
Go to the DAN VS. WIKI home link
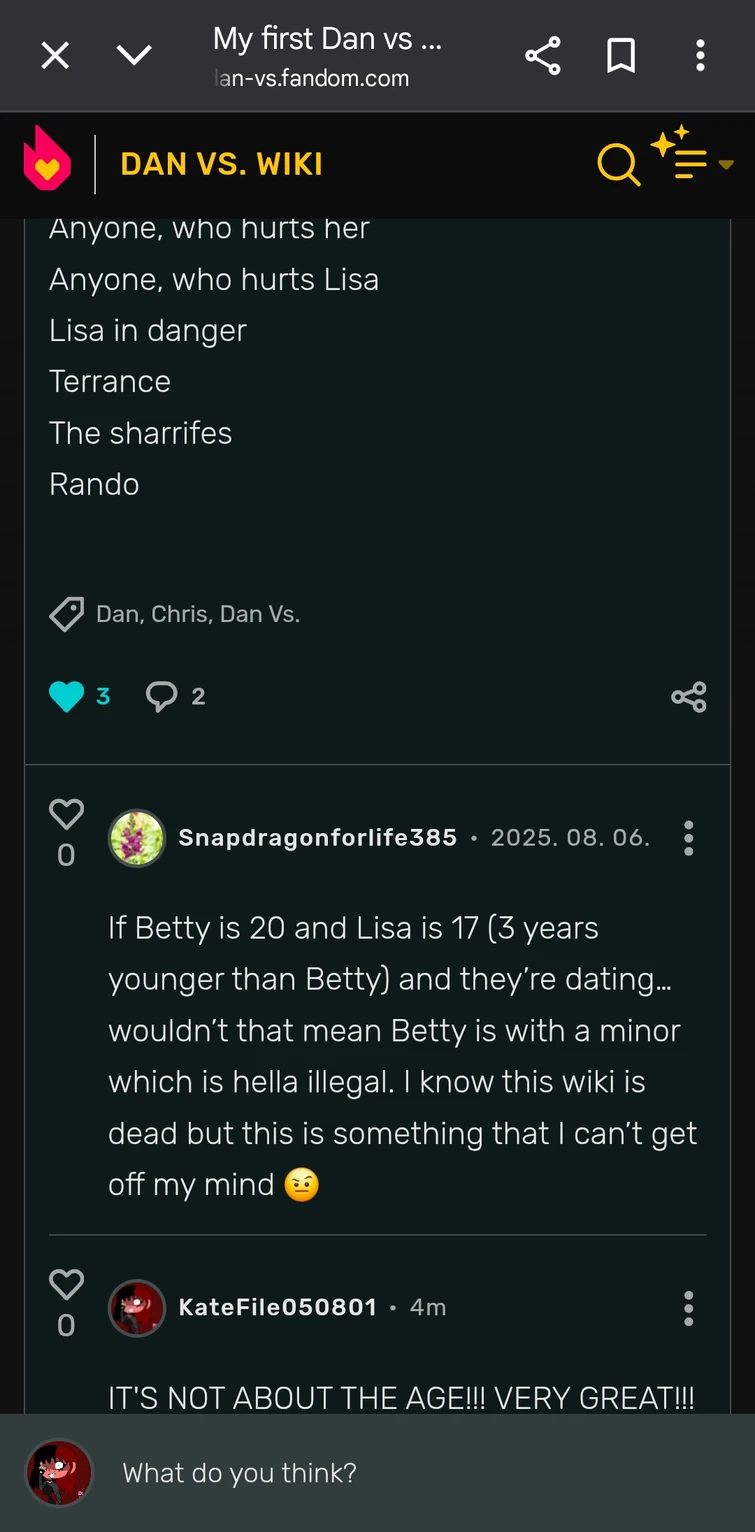(x=222, y=164)
